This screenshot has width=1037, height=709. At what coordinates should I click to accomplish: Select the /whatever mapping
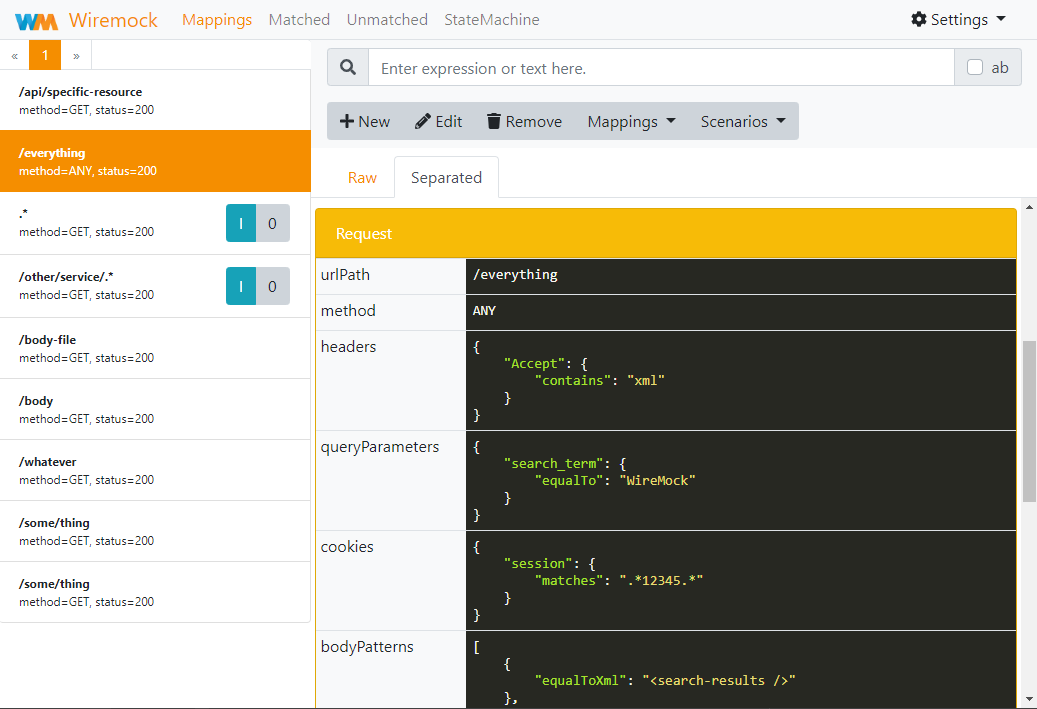(155, 470)
